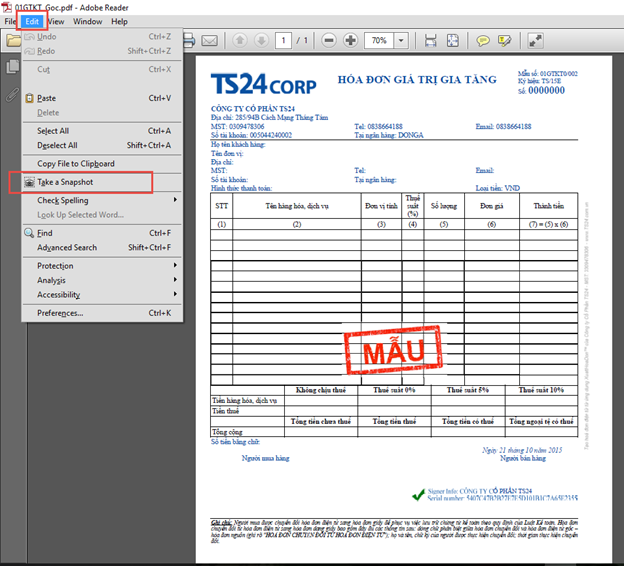Go to next page with the down arrow
Screen dimensions: 624x566
[x=261, y=40]
